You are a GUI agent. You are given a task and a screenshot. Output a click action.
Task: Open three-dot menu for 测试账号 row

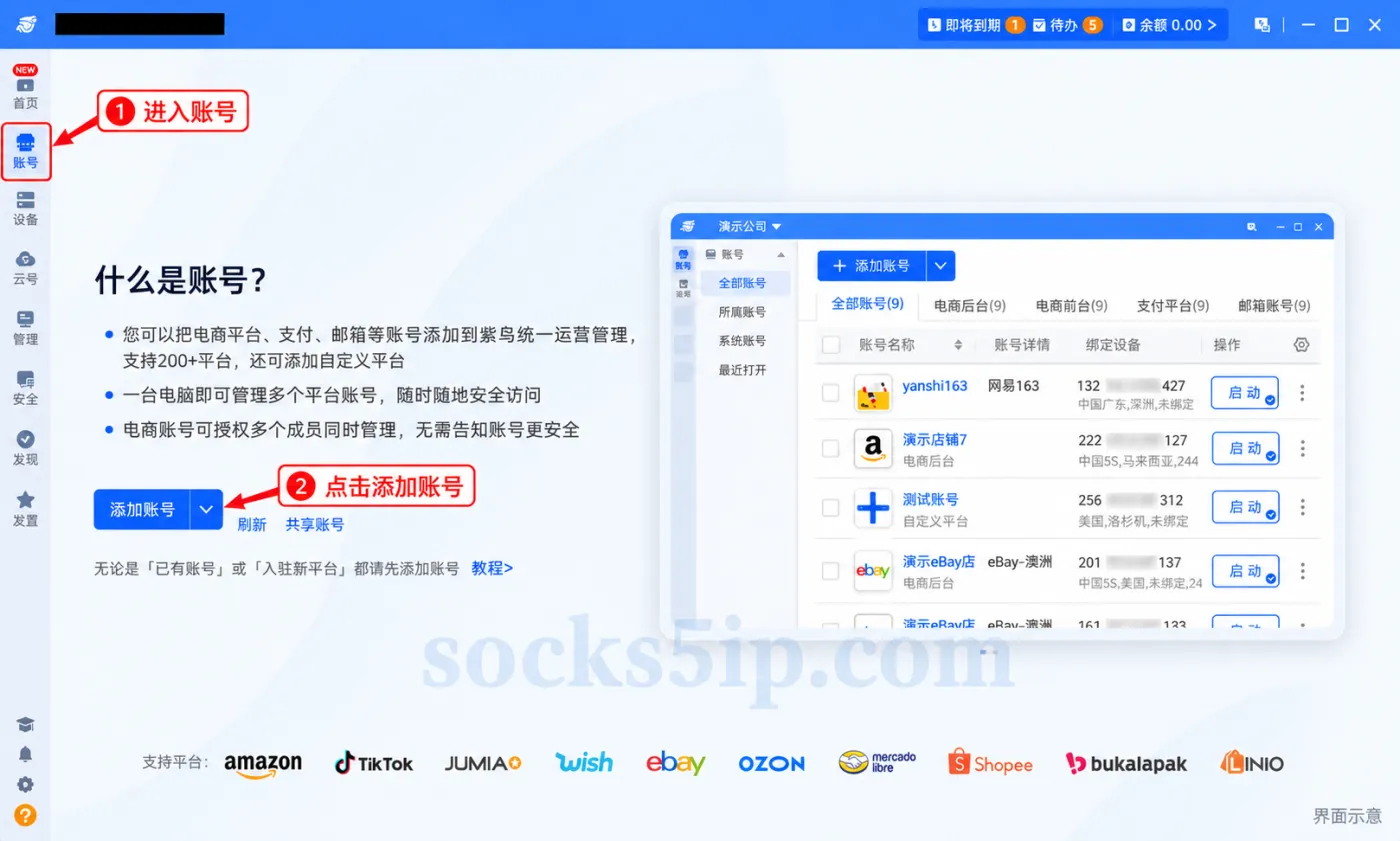pyautogui.click(x=1302, y=508)
